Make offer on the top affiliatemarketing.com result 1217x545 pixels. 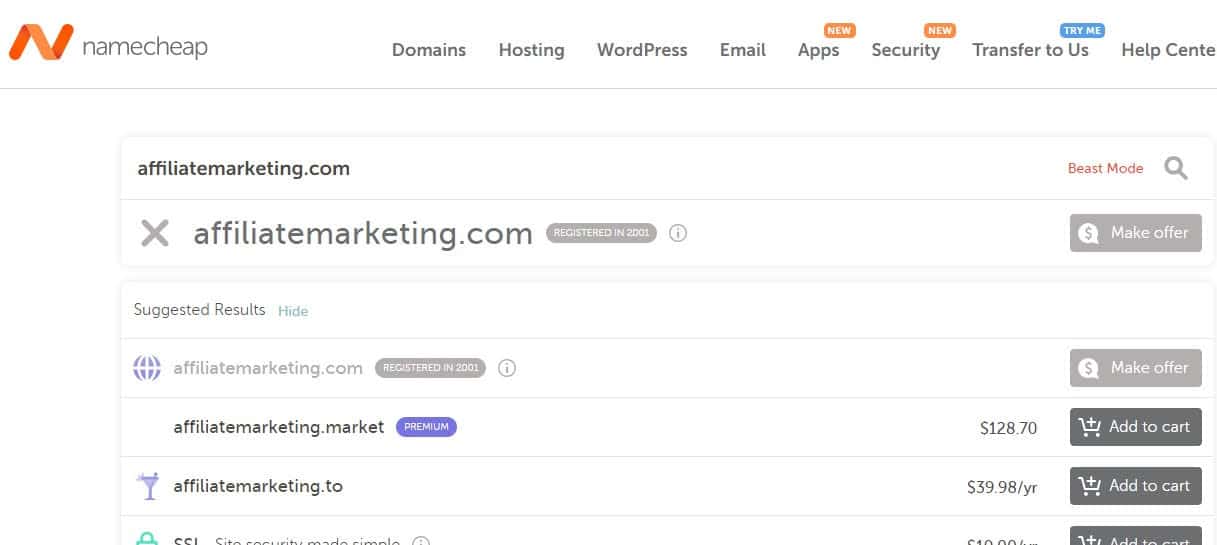pos(1135,233)
